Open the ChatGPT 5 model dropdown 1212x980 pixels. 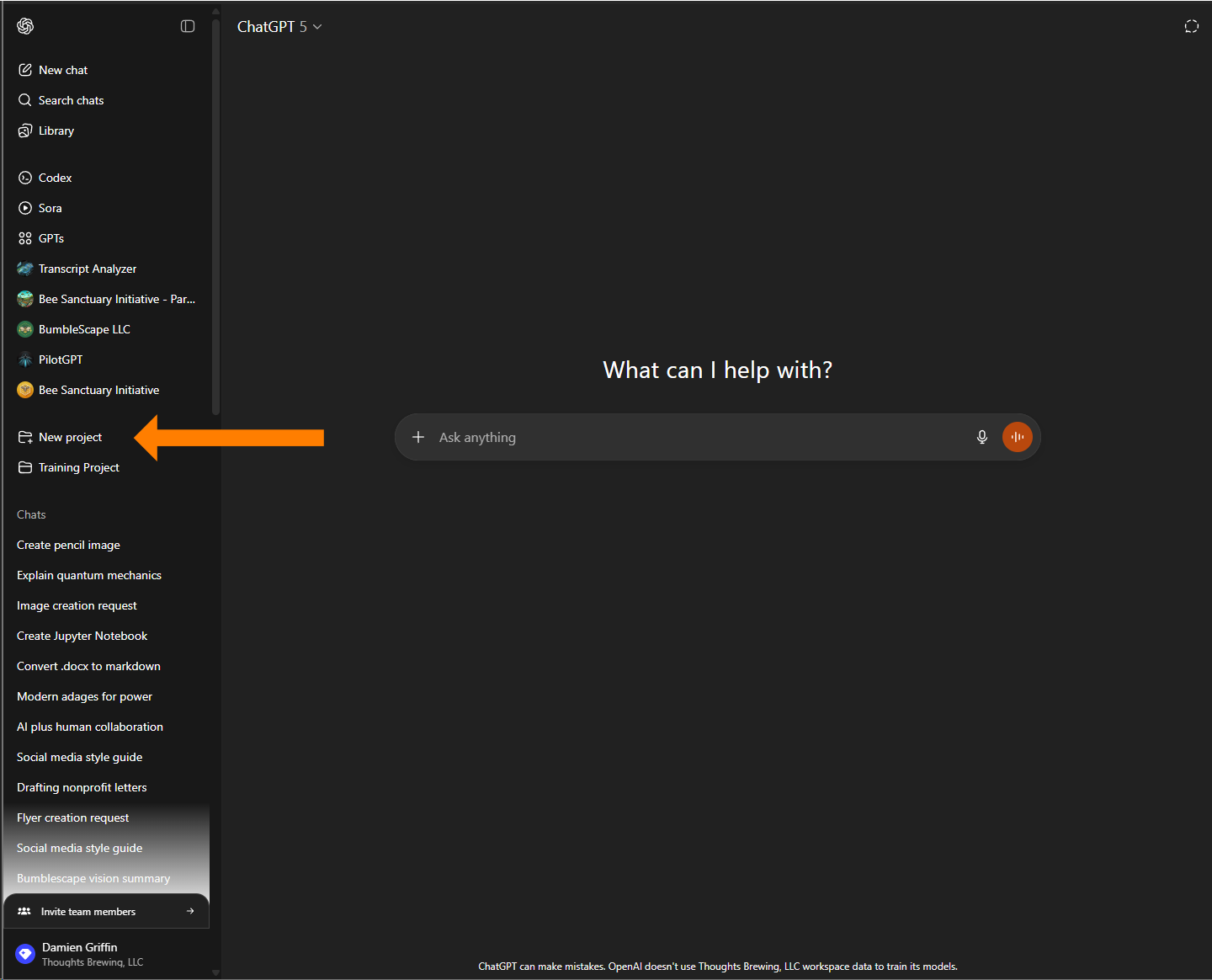(280, 26)
